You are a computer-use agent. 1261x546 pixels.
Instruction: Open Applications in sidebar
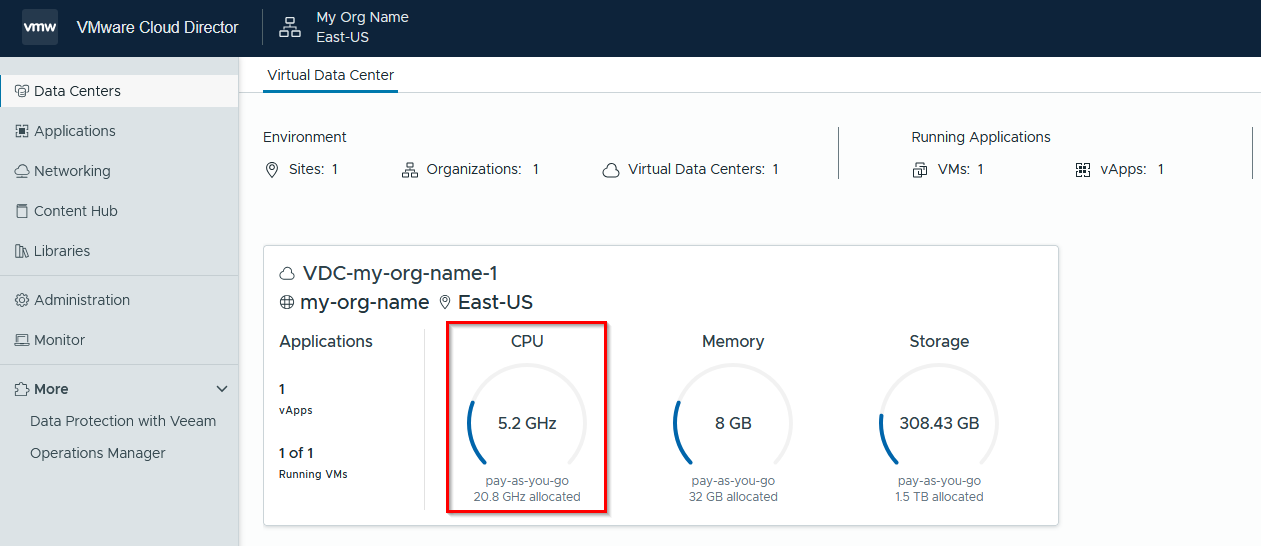point(119,131)
